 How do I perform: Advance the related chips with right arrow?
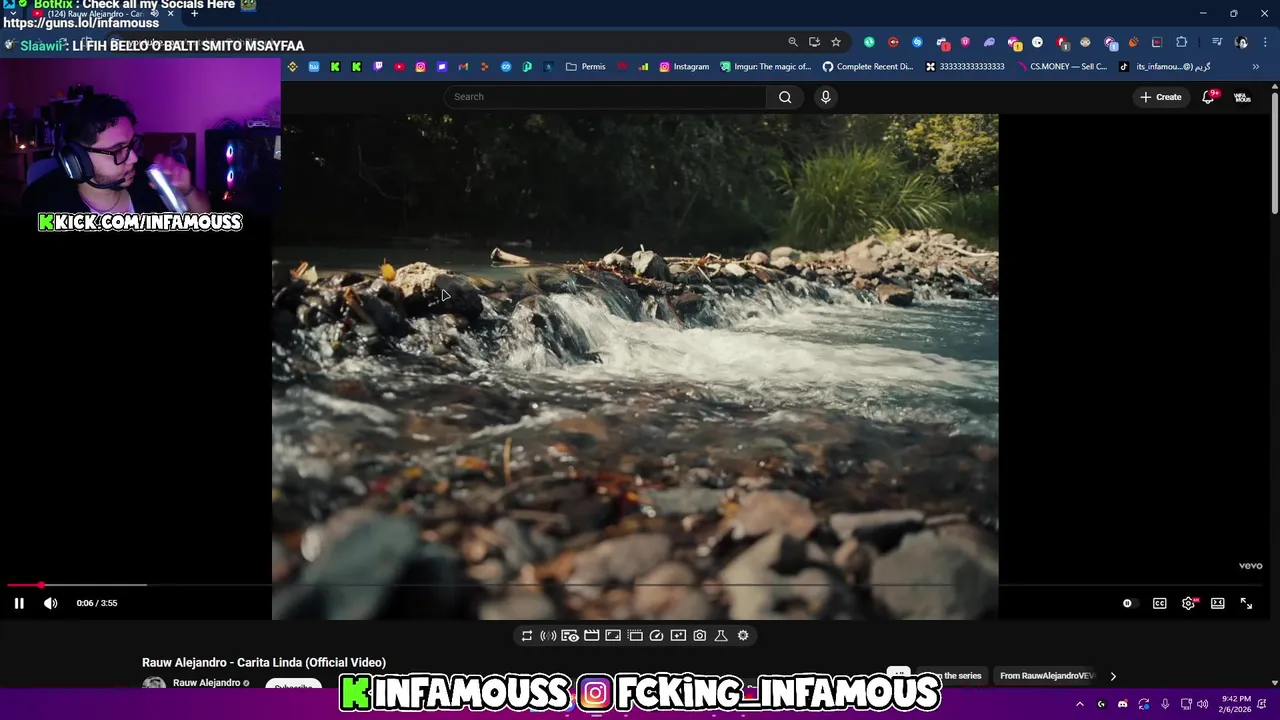[1113, 676]
